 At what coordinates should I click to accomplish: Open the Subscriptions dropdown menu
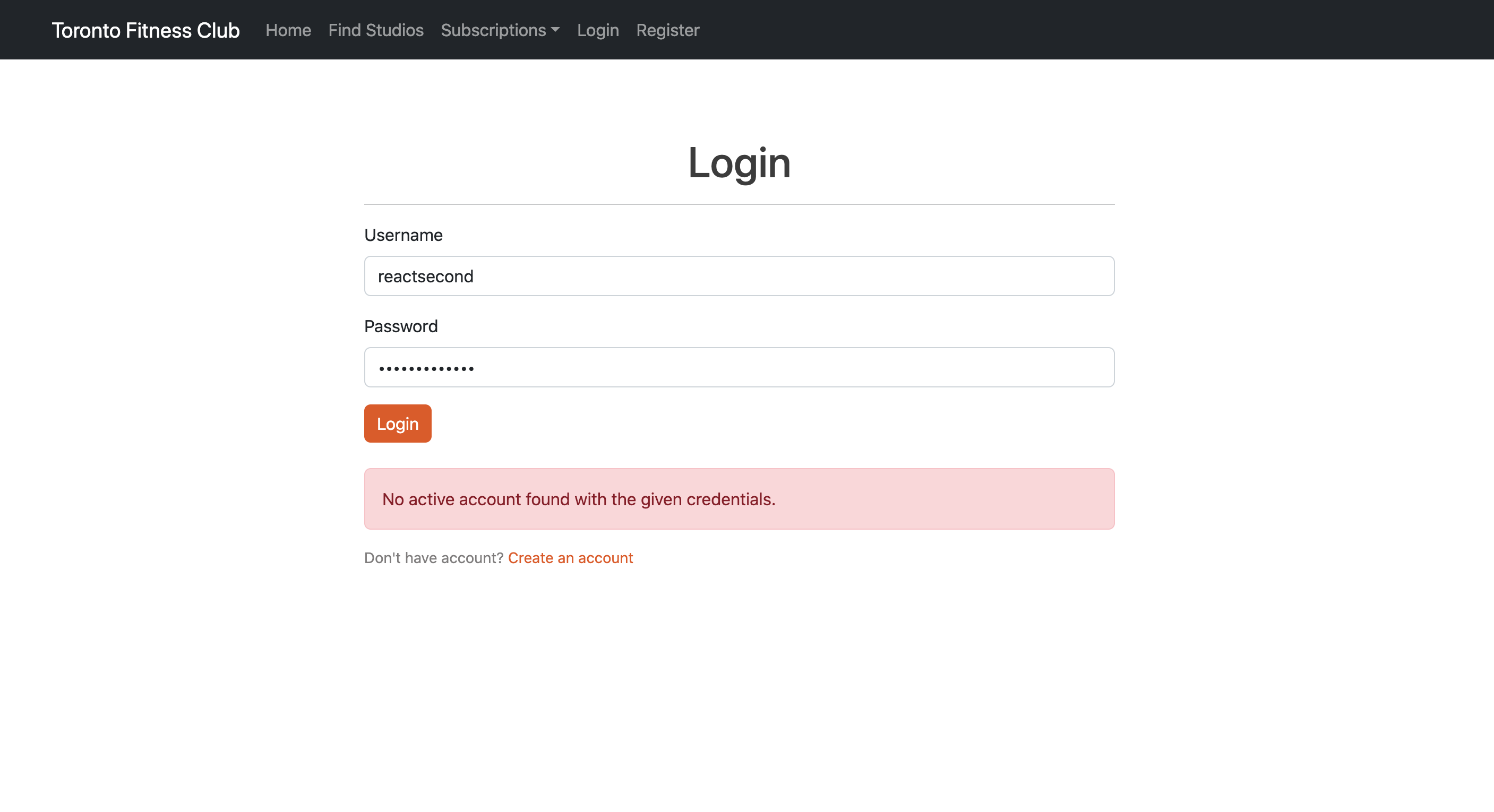[x=499, y=30]
